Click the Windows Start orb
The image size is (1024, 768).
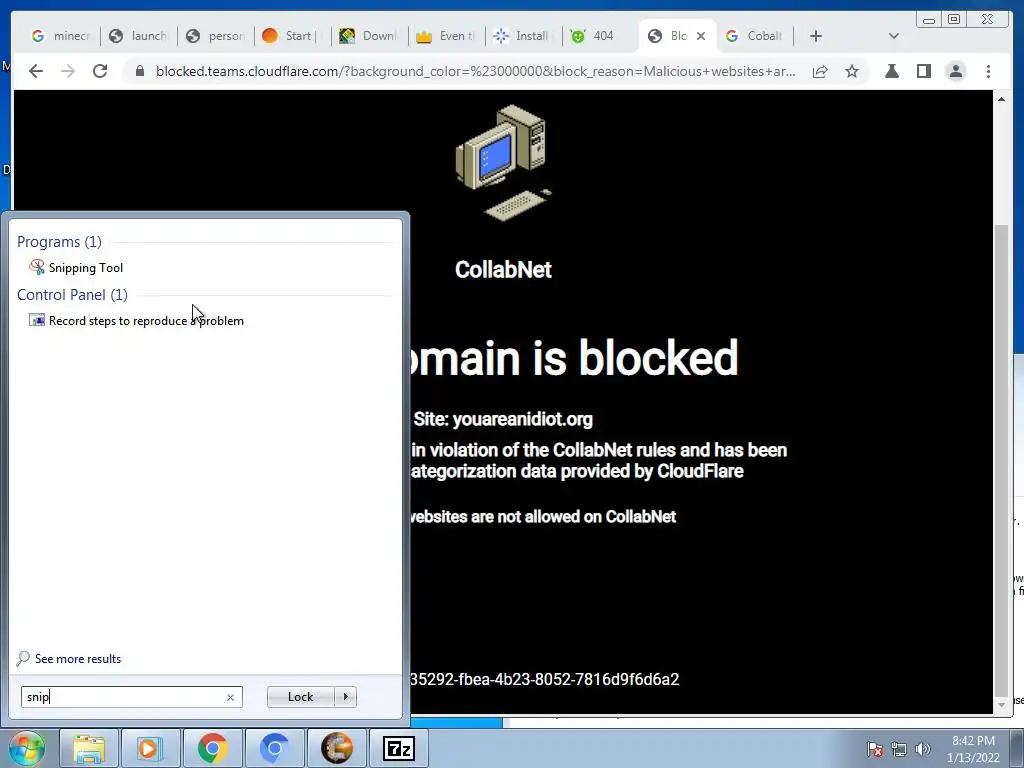pos(26,748)
